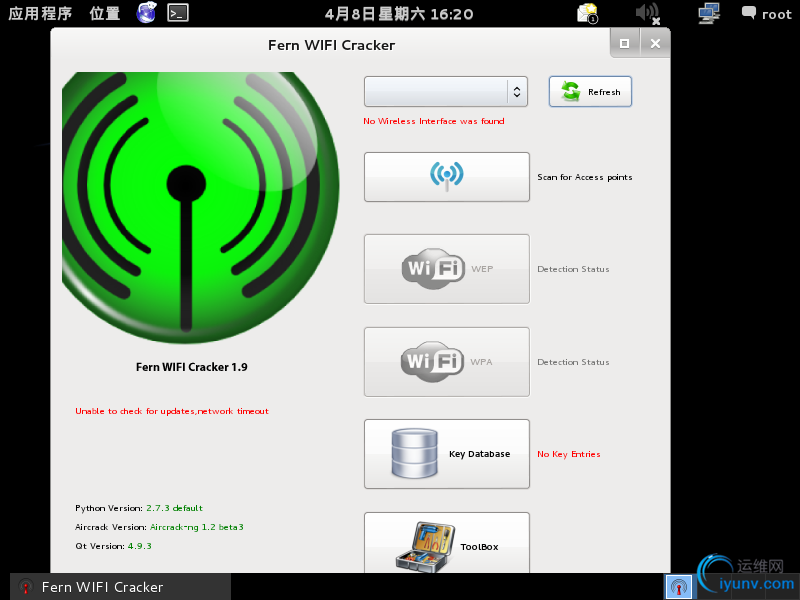Click the 'Scan for Access points' label
The image size is (800, 600).
coord(585,177)
